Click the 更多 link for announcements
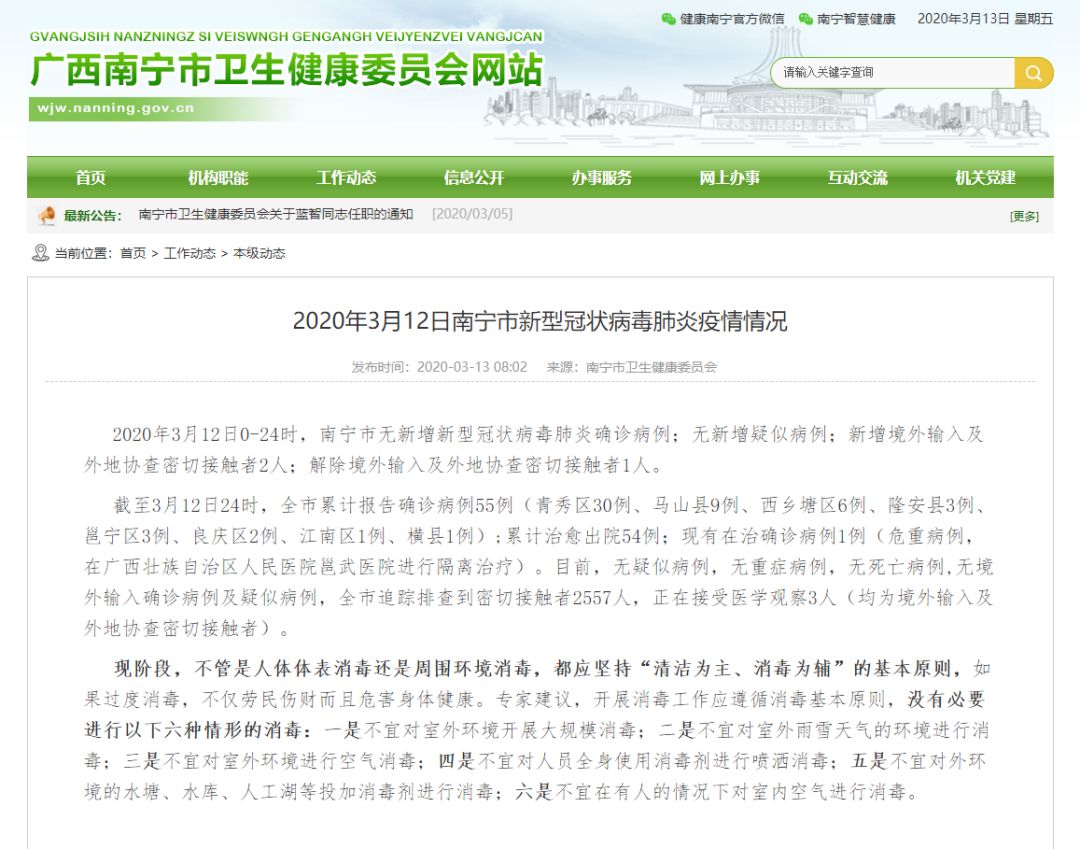 pos(1024,216)
